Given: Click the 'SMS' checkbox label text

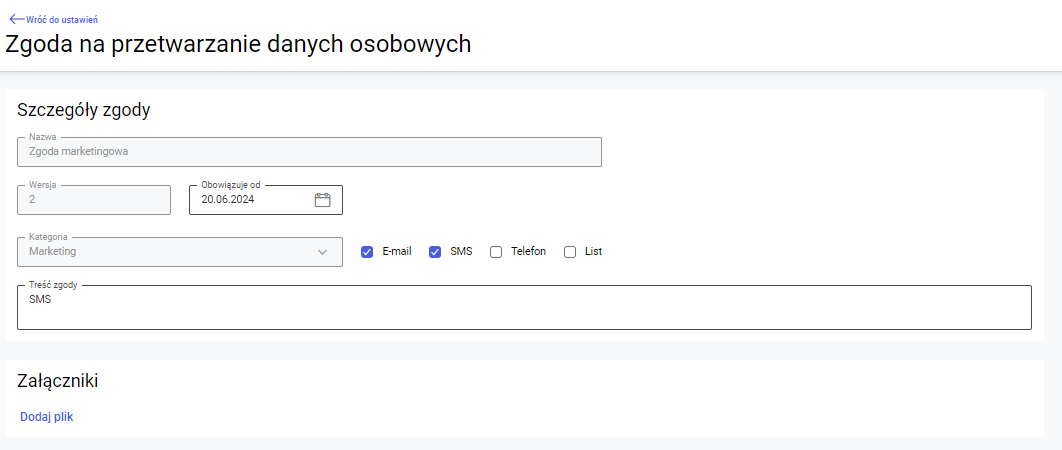Looking at the screenshot, I should (x=461, y=252).
